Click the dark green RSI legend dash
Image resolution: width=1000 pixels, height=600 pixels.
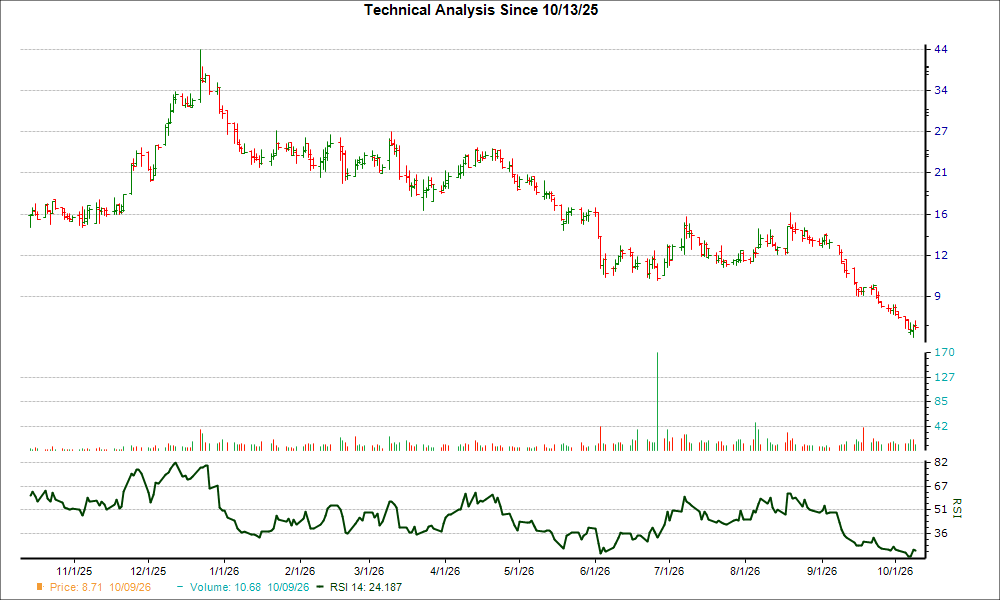click(320, 587)
